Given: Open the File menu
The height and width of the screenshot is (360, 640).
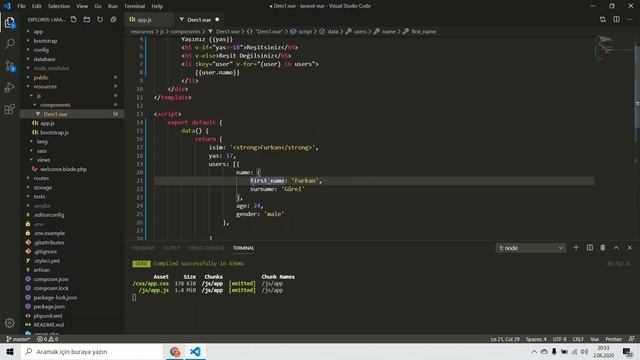Looking at the screenshot, I should click(22, 6).
